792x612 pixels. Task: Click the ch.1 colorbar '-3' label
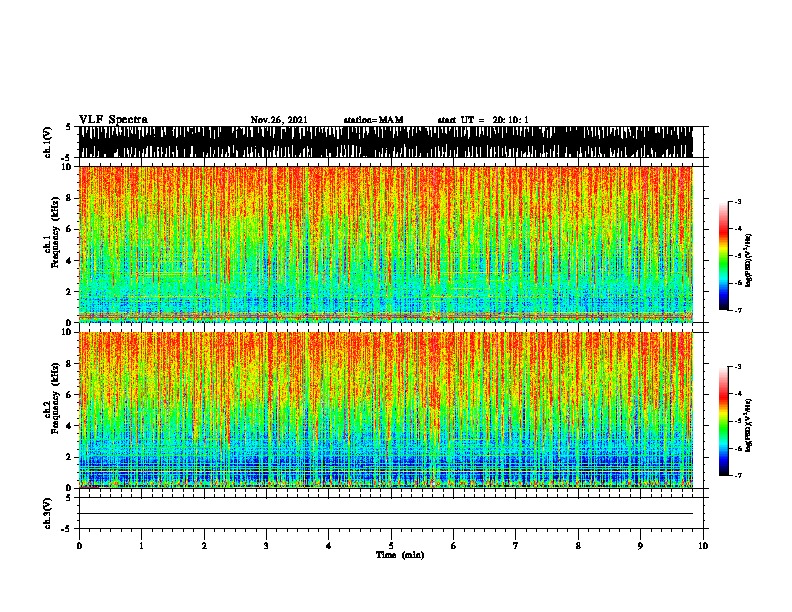pos(738,201)
